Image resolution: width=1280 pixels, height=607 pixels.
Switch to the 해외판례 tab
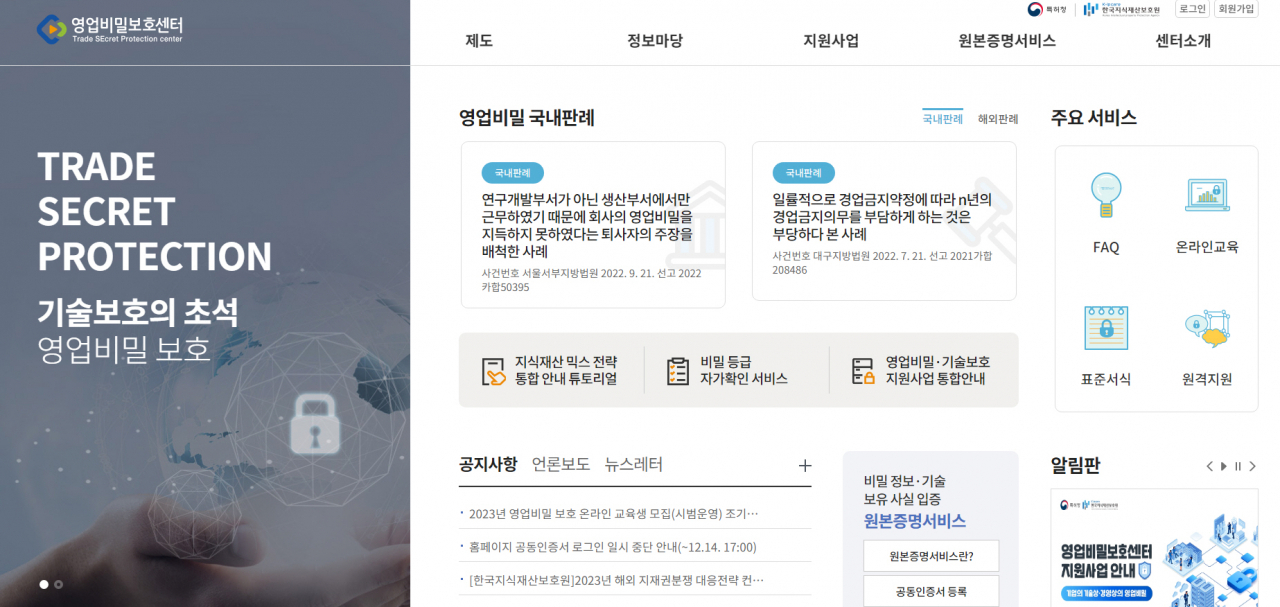tap(998, 119)
